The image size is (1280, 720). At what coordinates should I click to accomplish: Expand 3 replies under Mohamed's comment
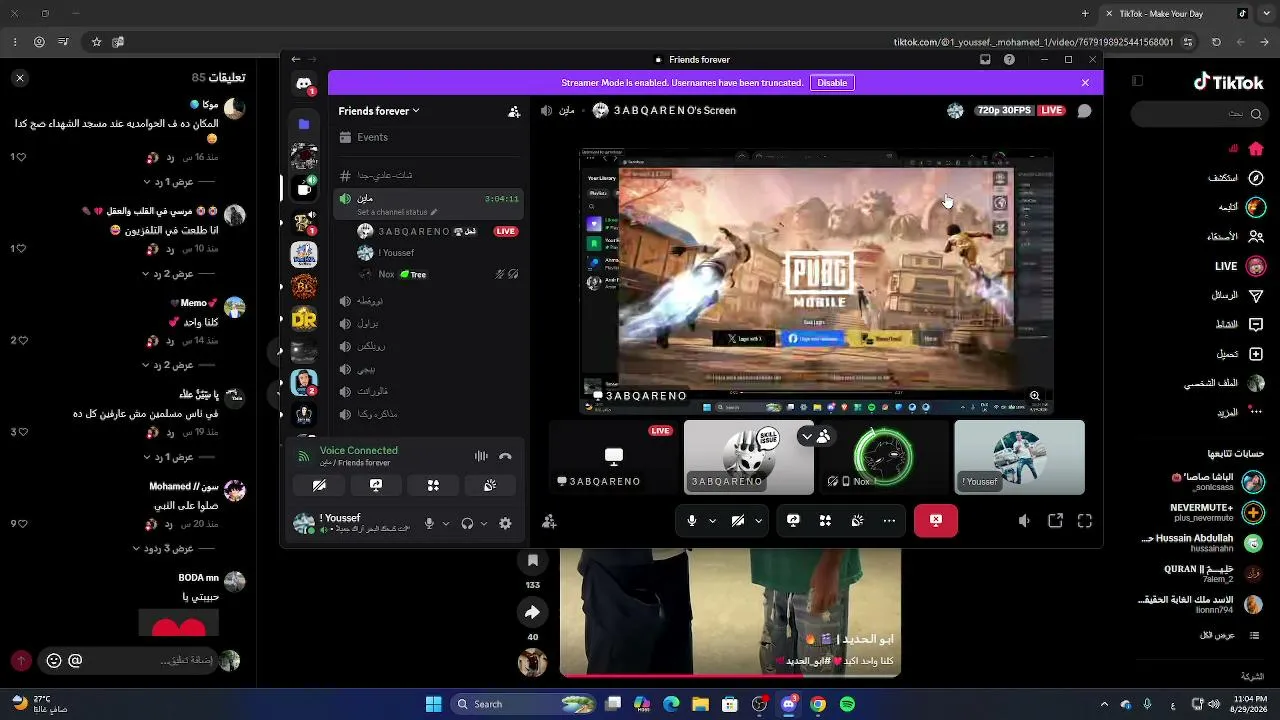coord(169,548)
